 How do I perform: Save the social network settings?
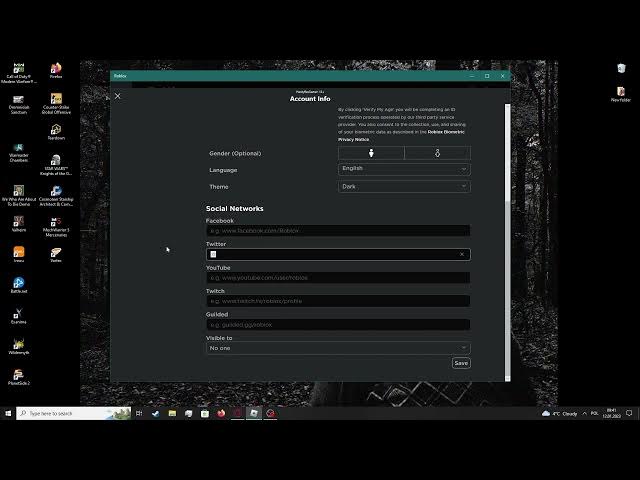461,363
